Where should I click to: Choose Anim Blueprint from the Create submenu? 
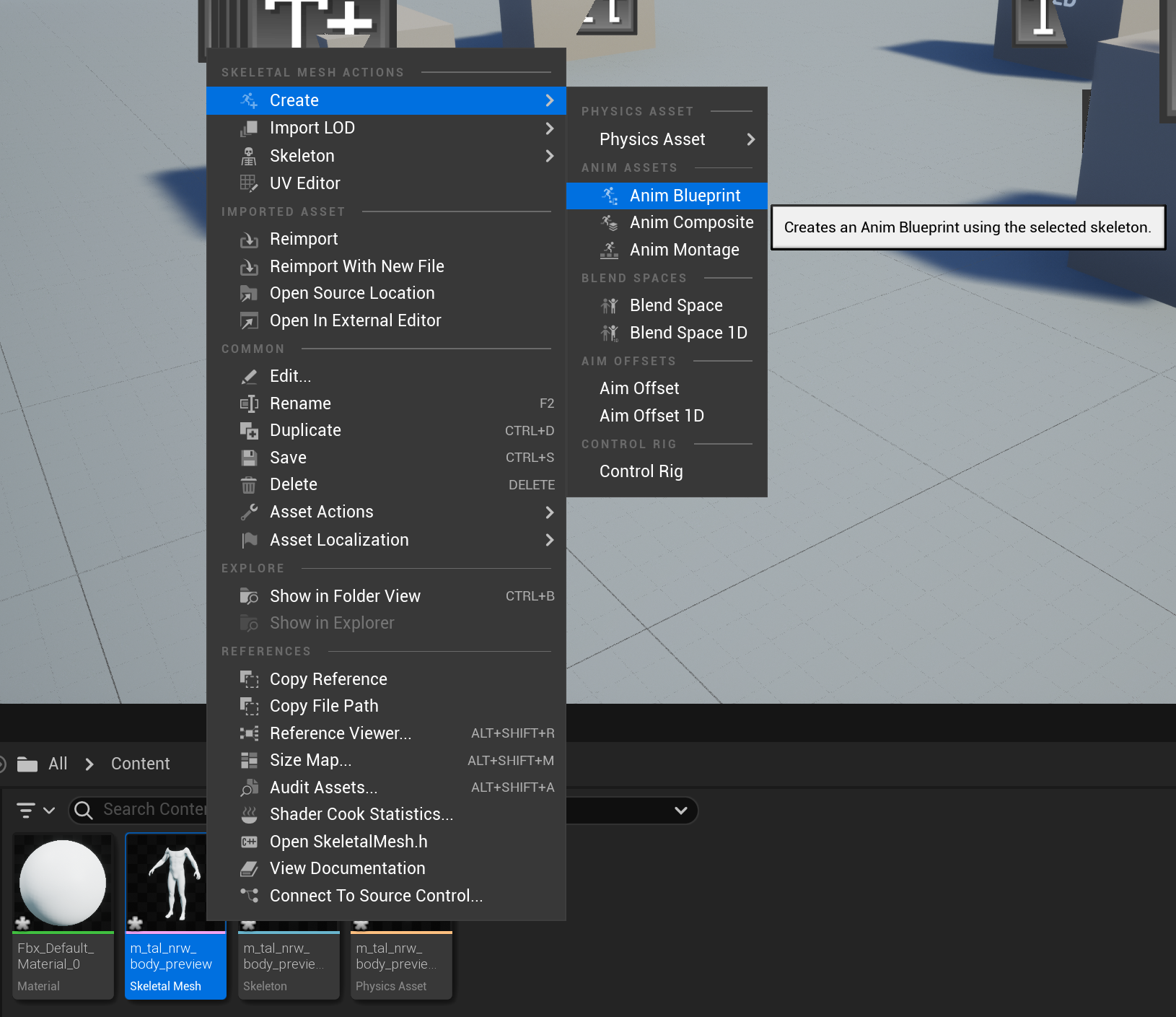(x=684, y=196)
